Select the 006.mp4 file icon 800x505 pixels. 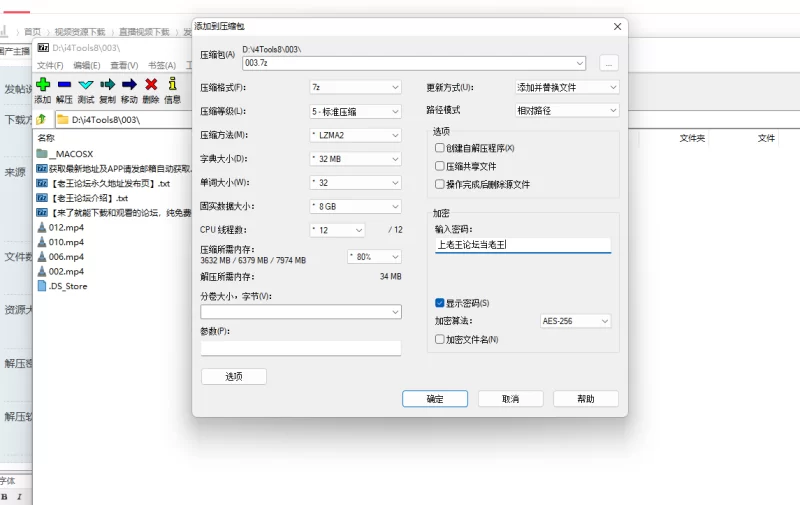tap(42, 257)
